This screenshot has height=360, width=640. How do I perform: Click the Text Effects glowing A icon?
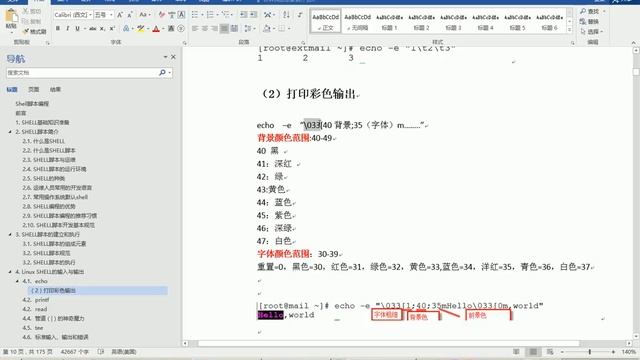pos(126,29)
